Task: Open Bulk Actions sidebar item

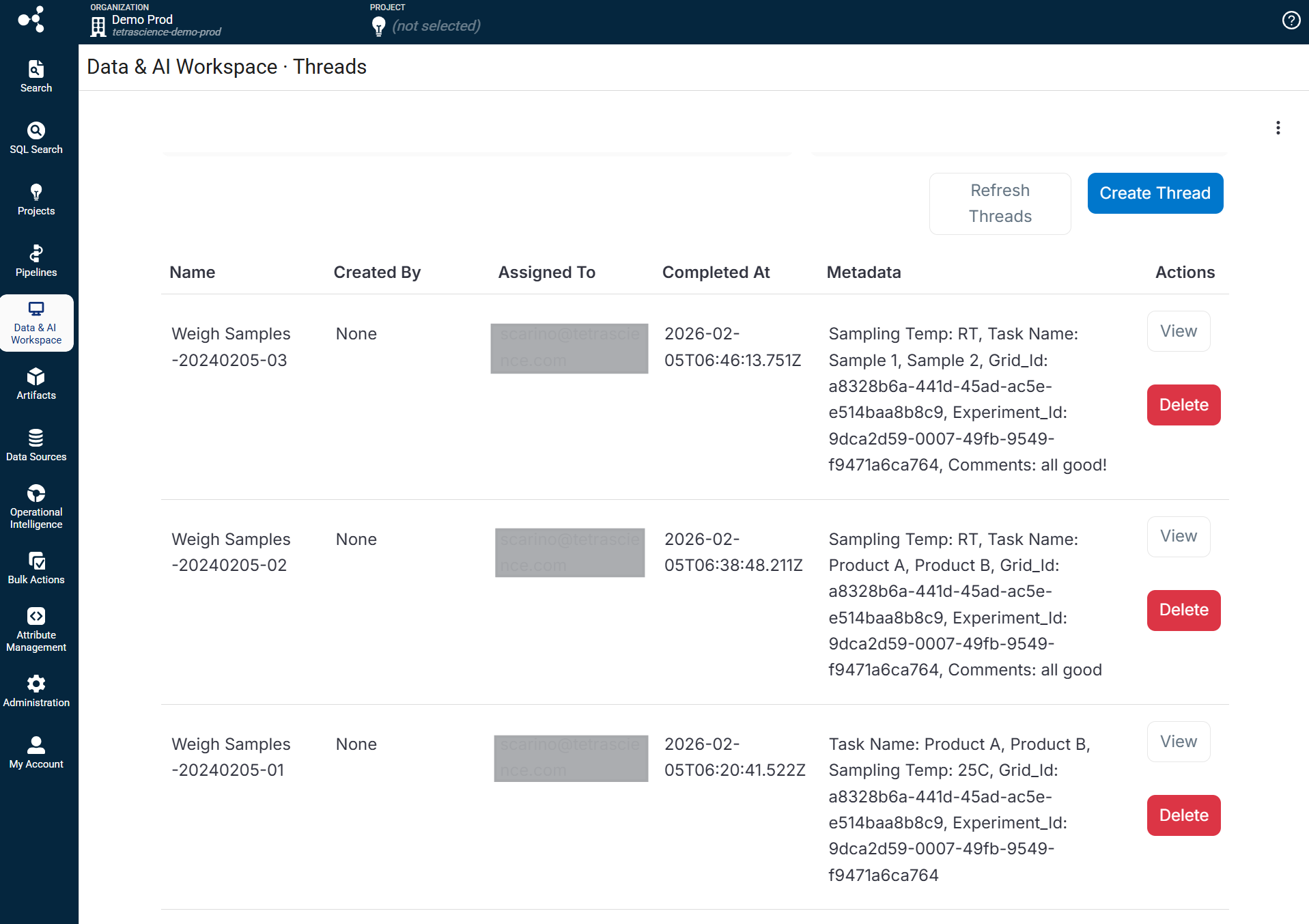Action: (36, 568)
